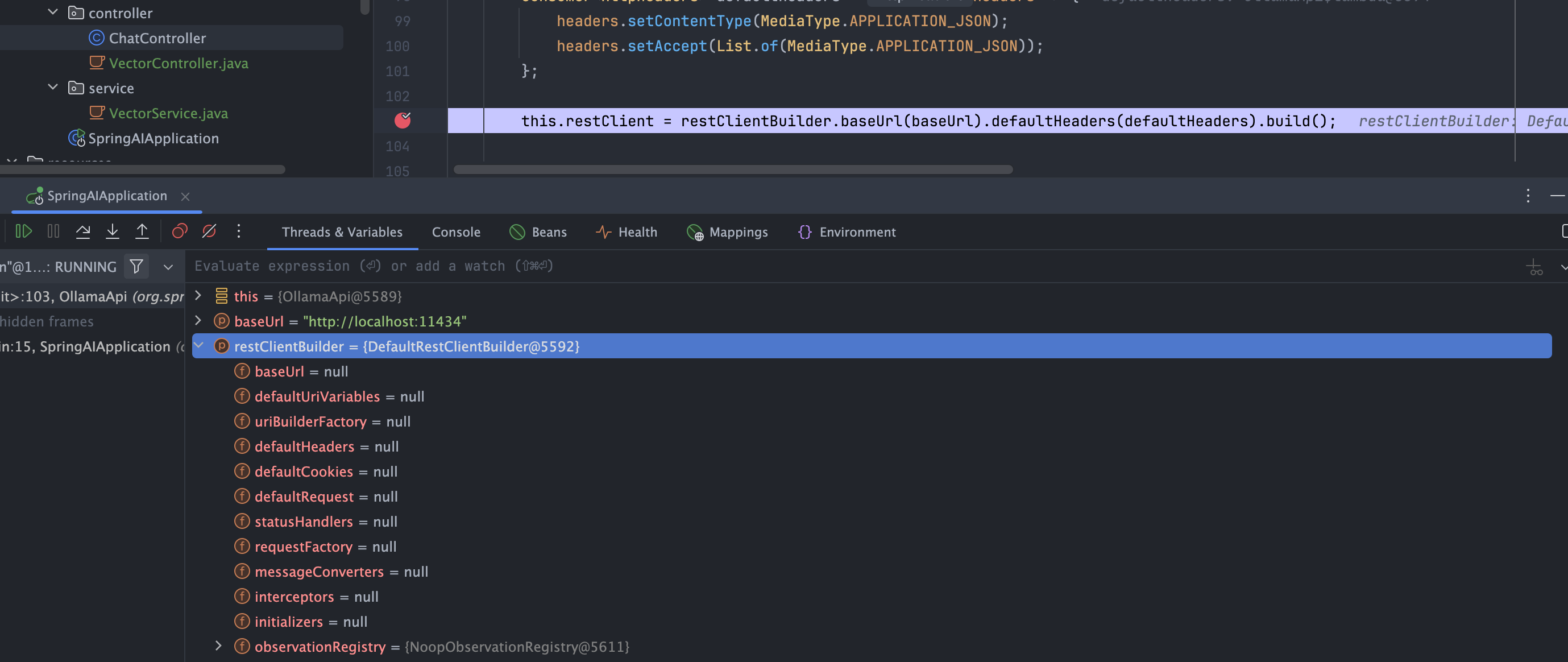The width and height of the screenshot is (1568, 662).
Task: Step into the method call
Action: coord(113,231)
